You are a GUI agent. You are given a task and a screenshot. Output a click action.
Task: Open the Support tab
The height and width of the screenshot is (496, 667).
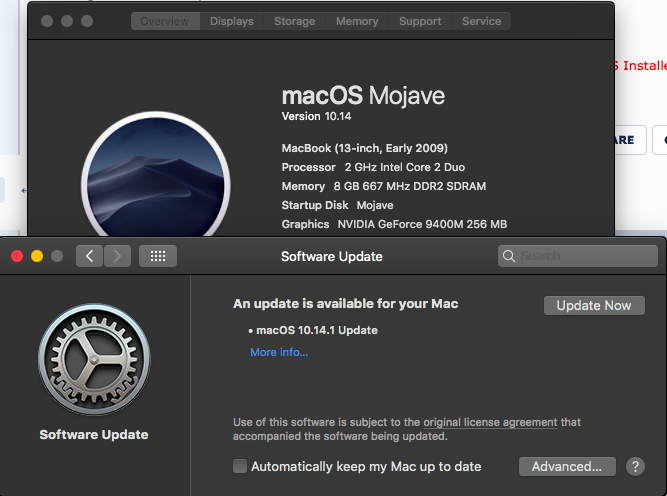pyautogui.click(x=420, y=21)
